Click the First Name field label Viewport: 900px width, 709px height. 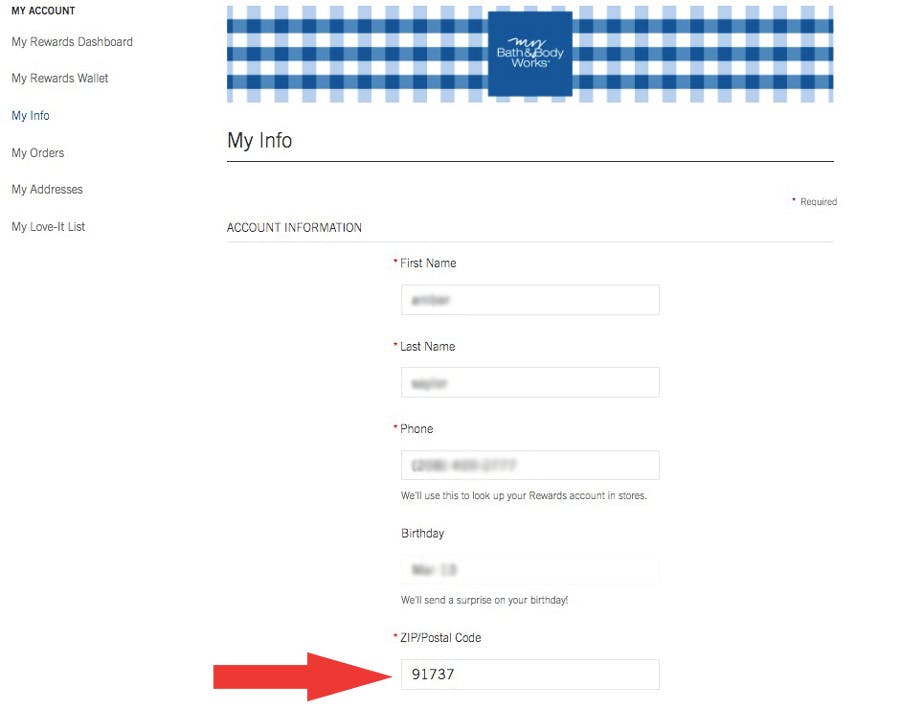click(427, 263)
